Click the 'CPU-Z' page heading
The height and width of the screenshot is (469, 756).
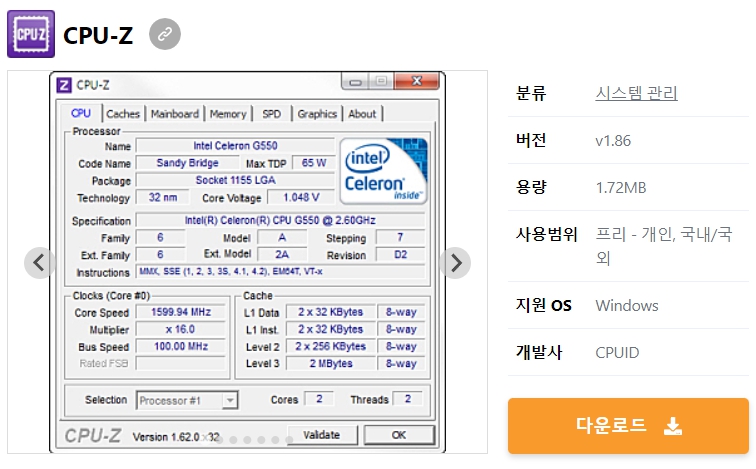pyautogui.click(x=98, y=35)
